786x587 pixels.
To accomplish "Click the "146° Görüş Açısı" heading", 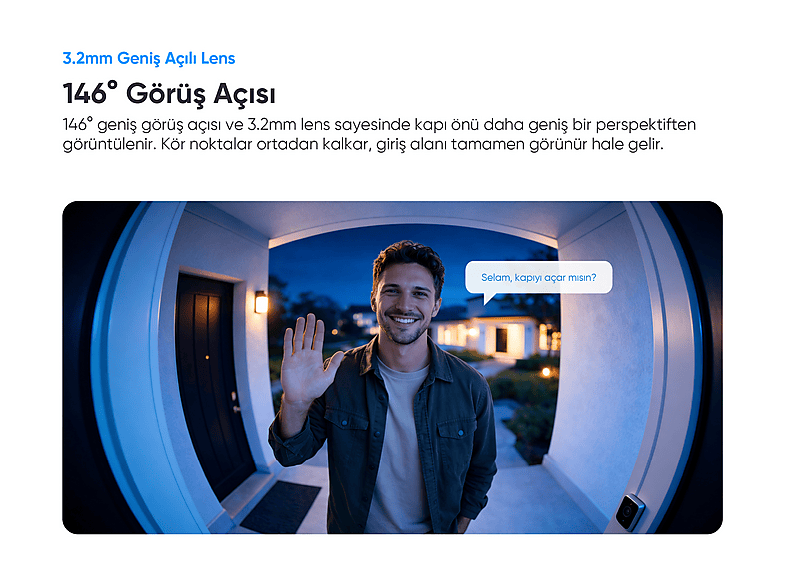I will (169, 94).
